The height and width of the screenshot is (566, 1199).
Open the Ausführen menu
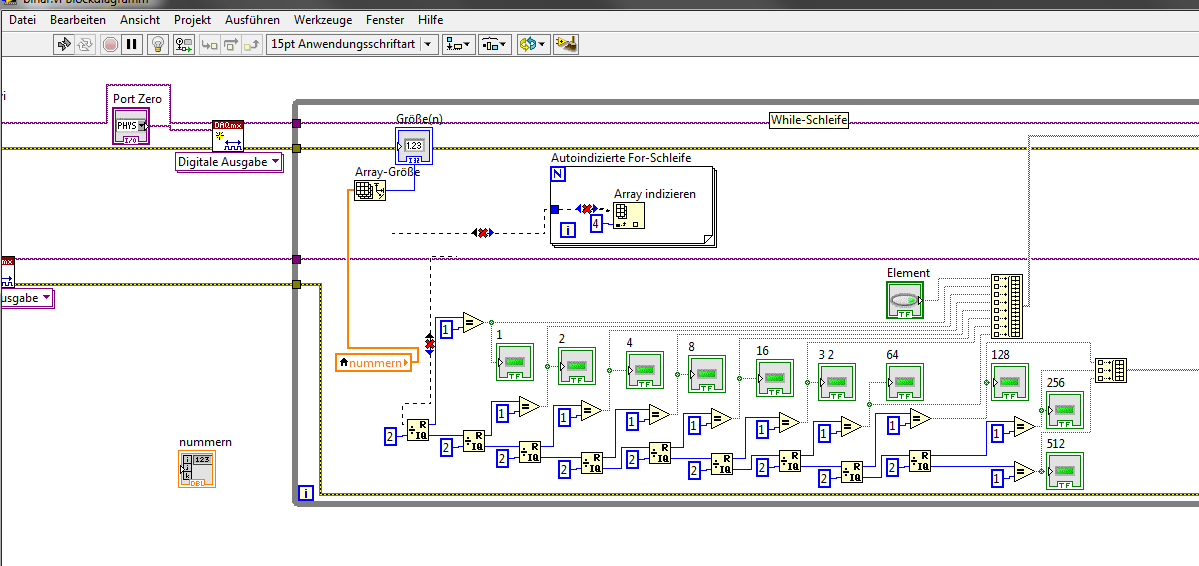pyautogui.click(x=253, y=19)
